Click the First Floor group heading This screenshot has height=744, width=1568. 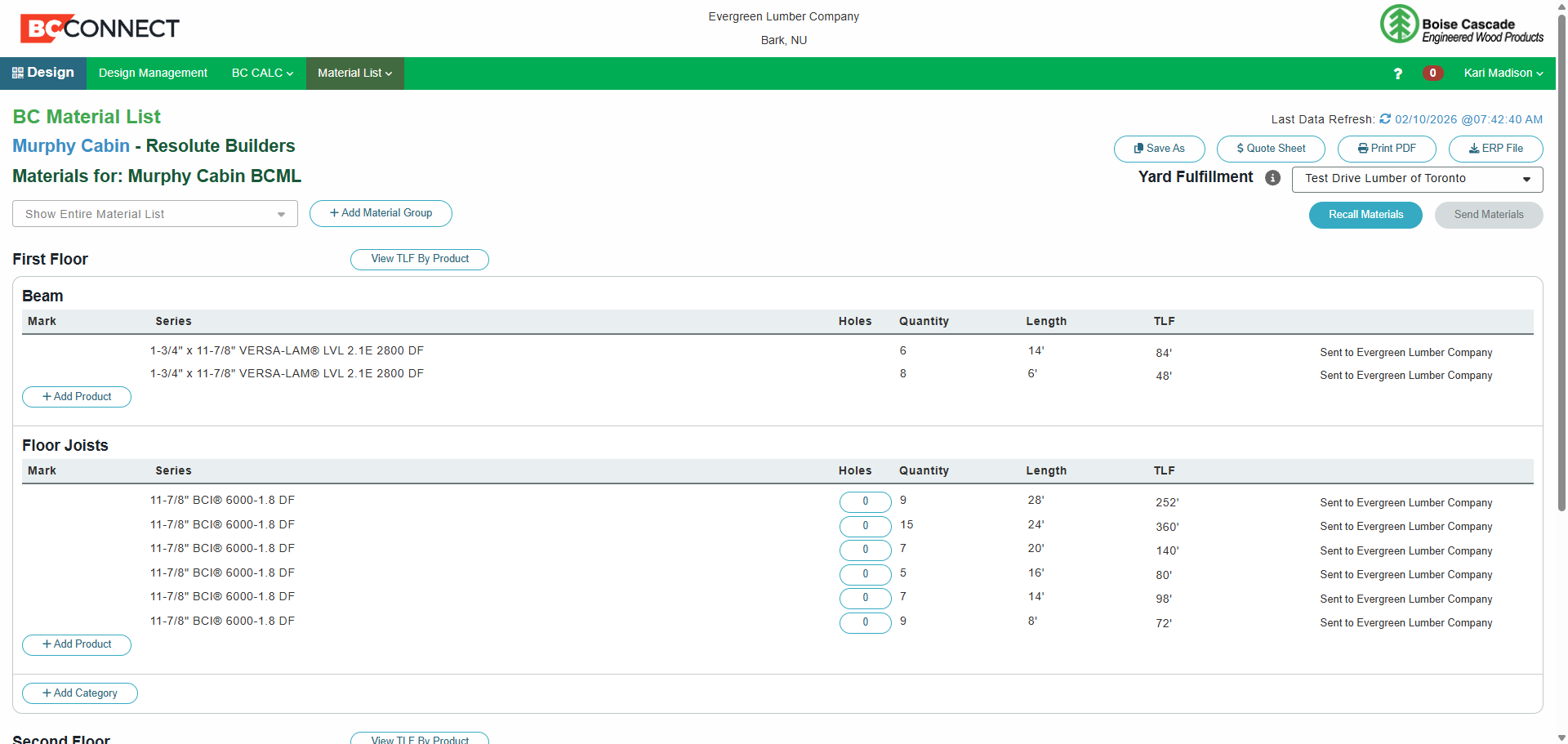(50, 259)
